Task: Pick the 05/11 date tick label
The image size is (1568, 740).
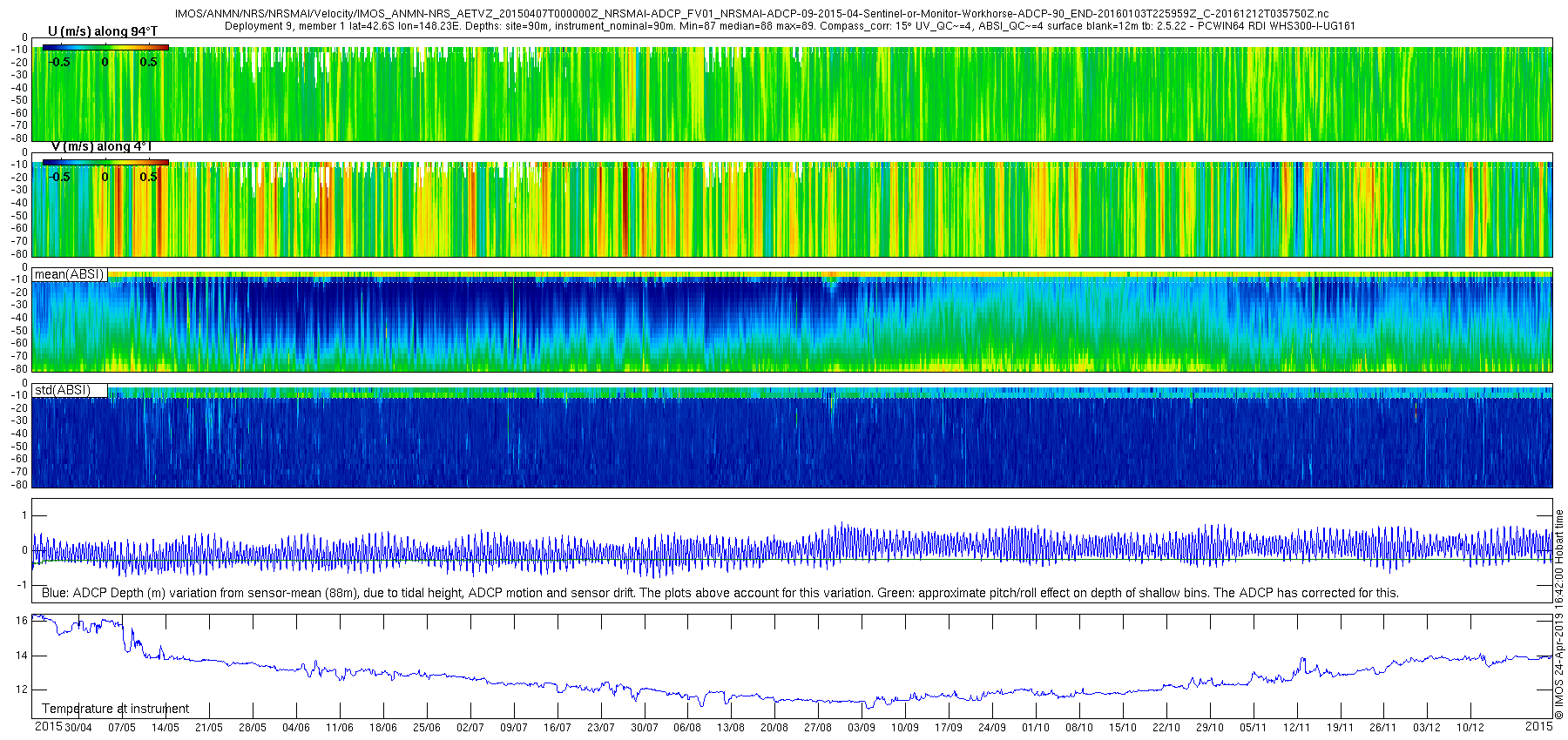Action: click(1253, 728)
